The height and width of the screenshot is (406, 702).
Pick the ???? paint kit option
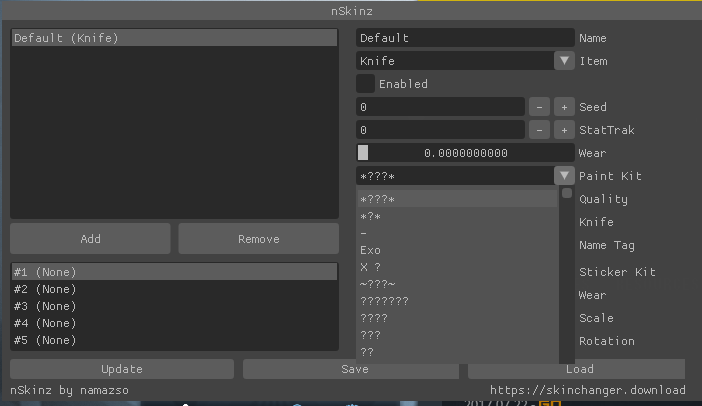(457, 318)
